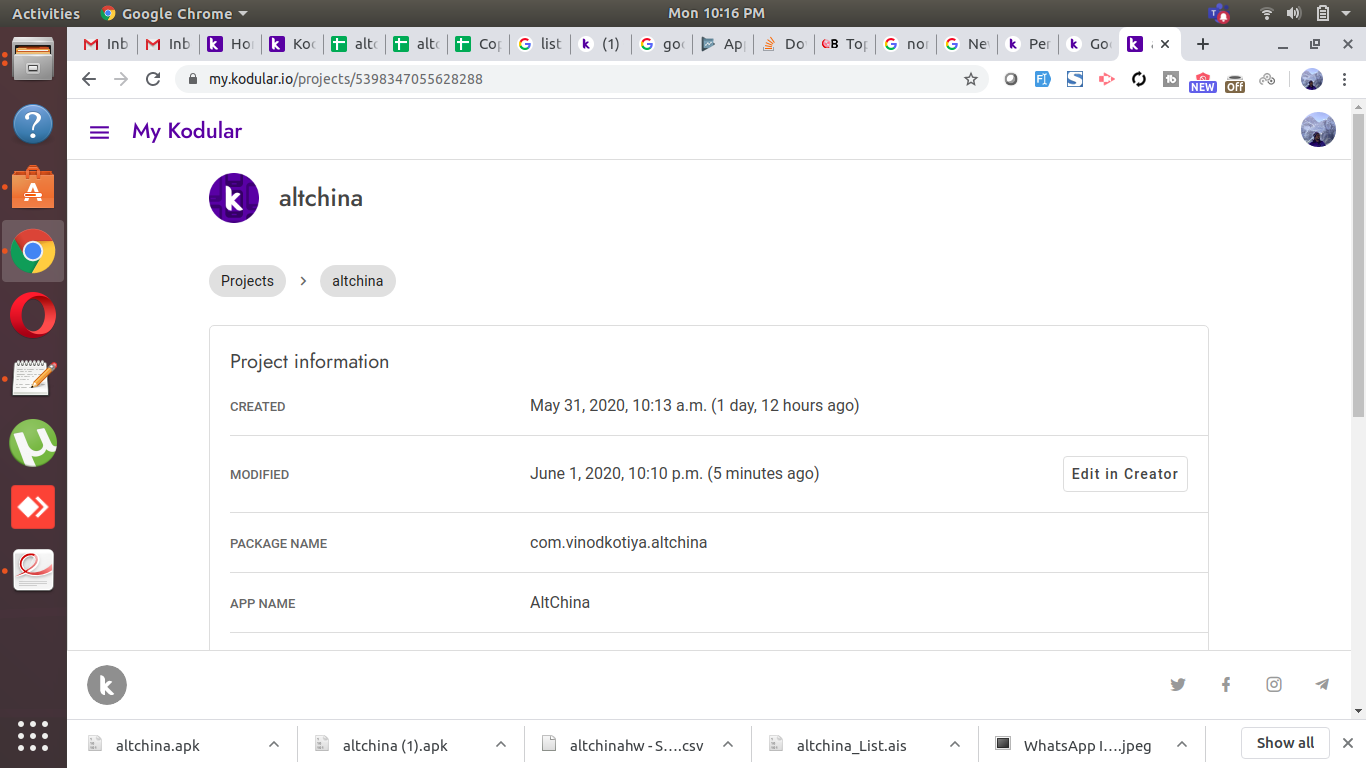Go to Projects breadcrumb

[x=247, y=281]
